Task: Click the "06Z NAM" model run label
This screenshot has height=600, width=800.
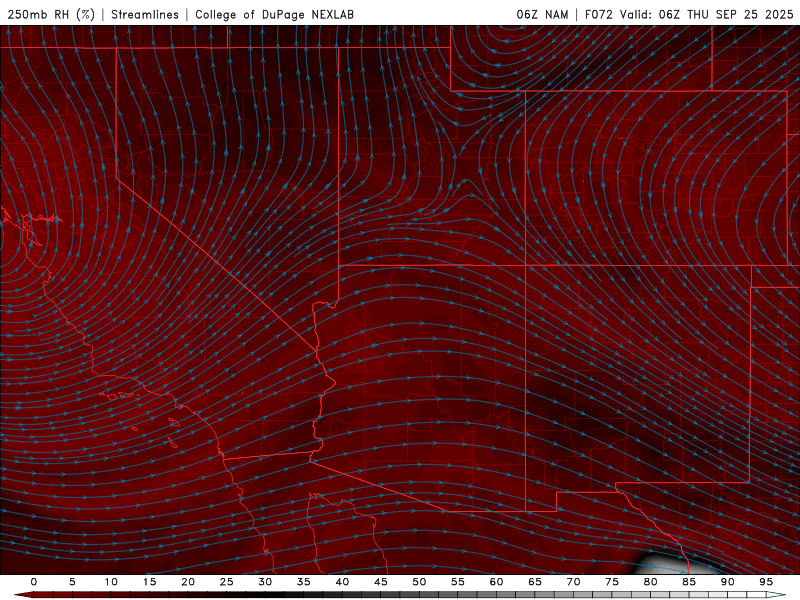Action: pos(542,14)
